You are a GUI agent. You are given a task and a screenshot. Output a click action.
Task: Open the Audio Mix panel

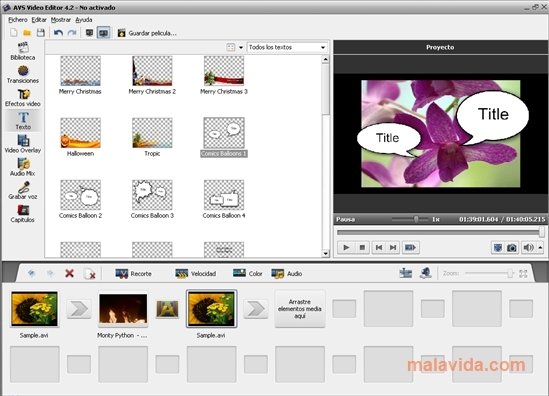tap(23, 167)
